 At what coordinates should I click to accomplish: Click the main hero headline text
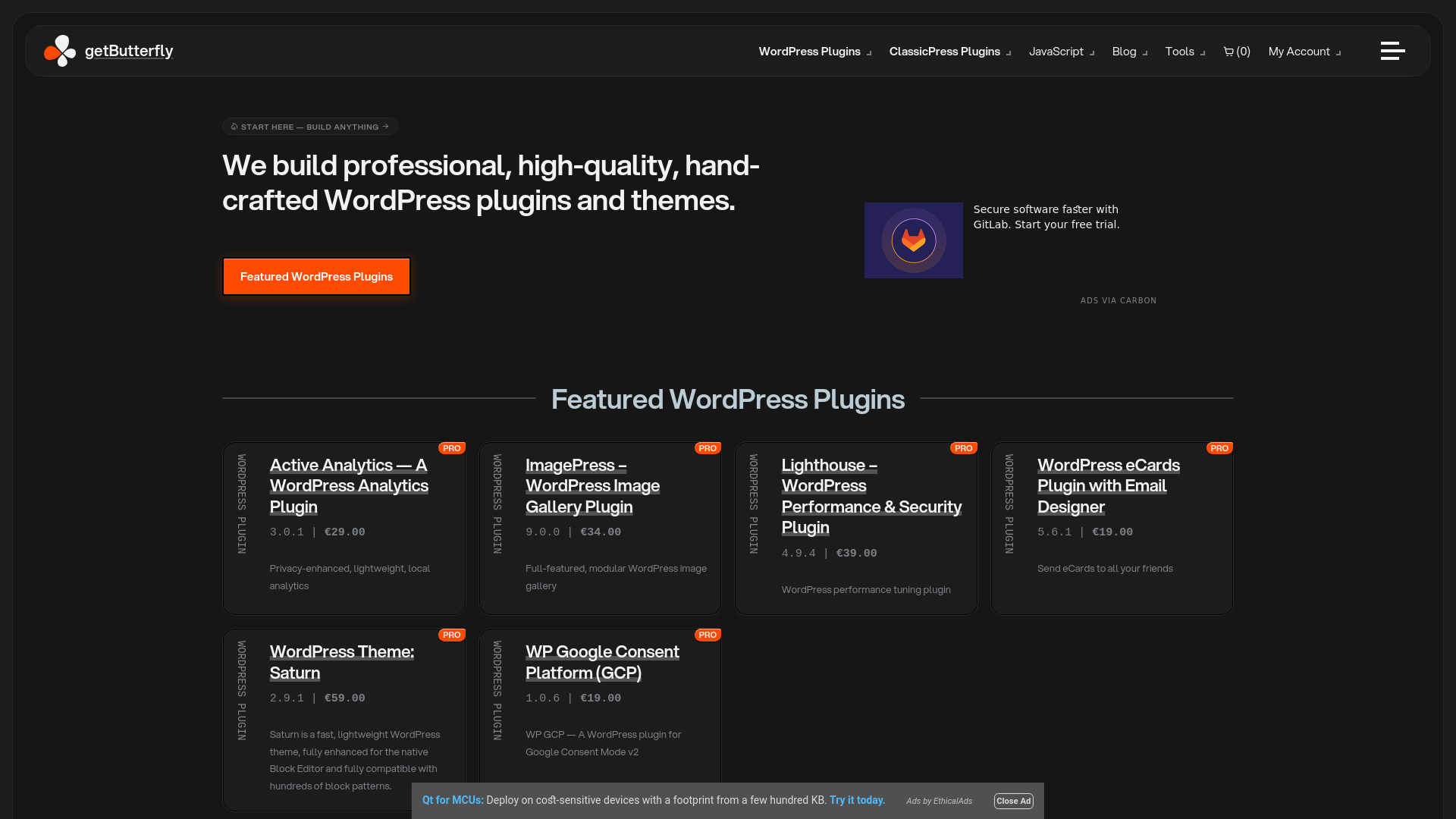tap(491, 183)
